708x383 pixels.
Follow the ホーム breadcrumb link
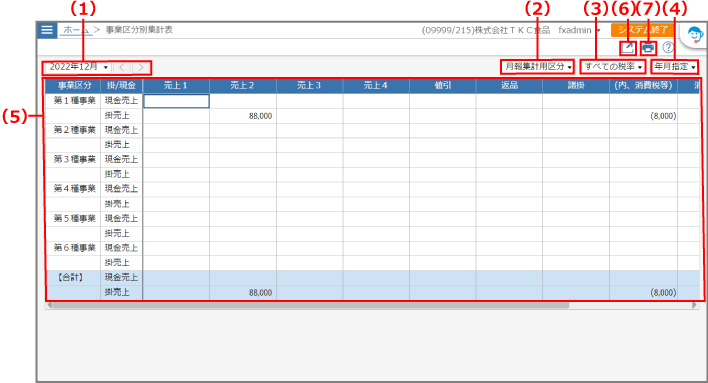coord(75,30)
